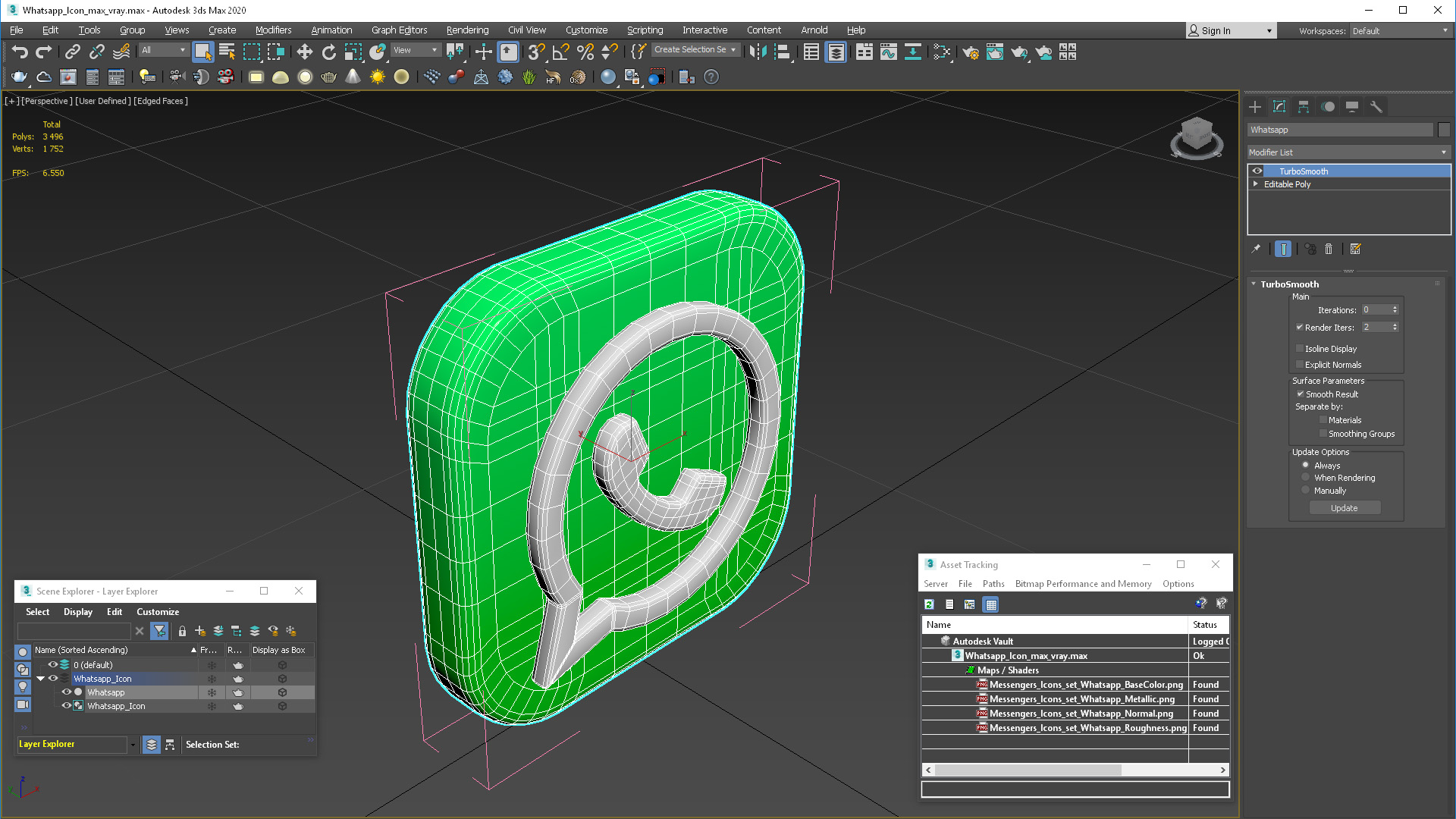Click the Undo arrow icon

(x=20, y=52)
